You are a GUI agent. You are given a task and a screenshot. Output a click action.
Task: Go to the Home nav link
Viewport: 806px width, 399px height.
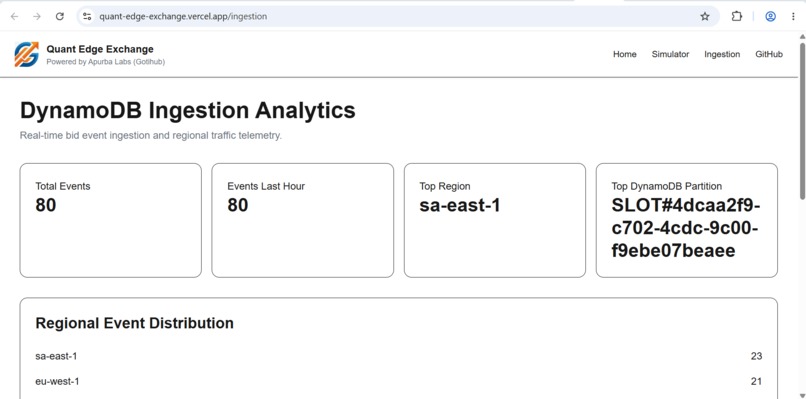click(625, 55)
